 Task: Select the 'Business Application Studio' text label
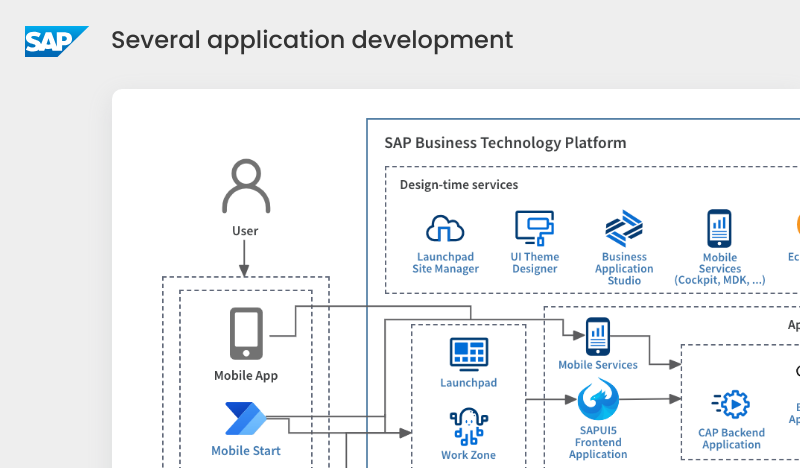624,269
